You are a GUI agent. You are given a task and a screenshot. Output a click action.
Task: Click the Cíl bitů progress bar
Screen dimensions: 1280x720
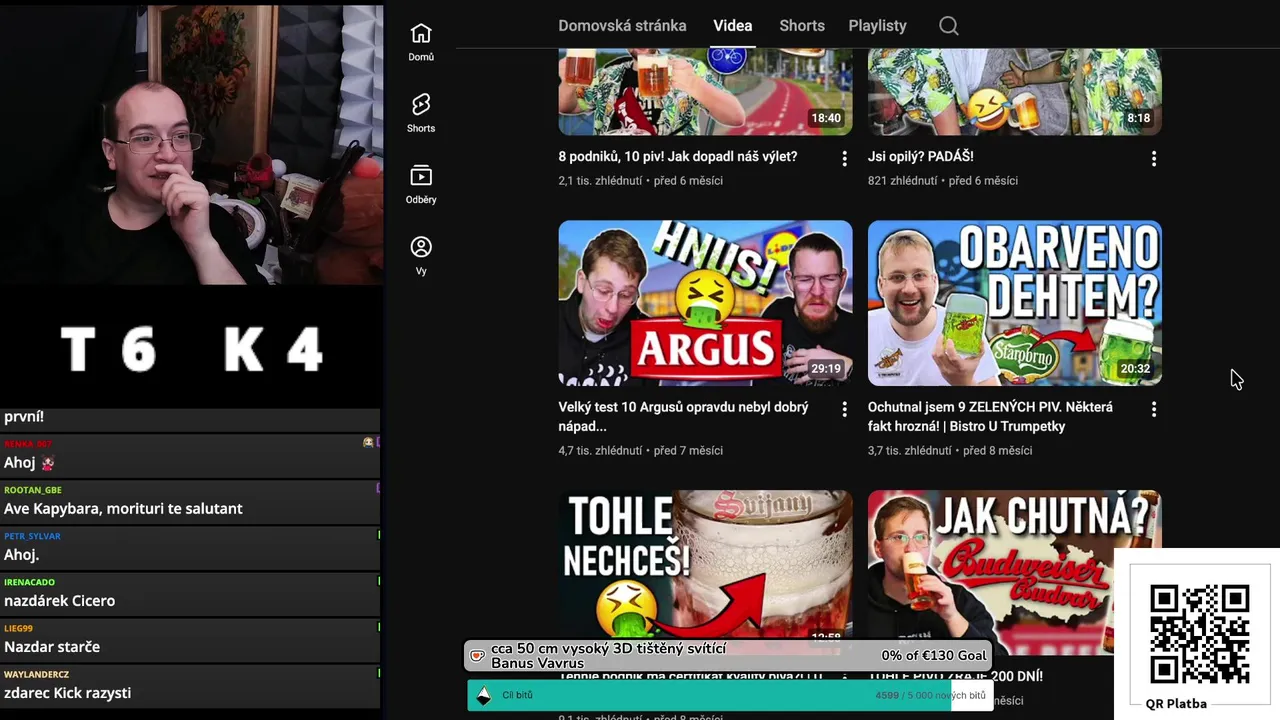pos(729,695)
